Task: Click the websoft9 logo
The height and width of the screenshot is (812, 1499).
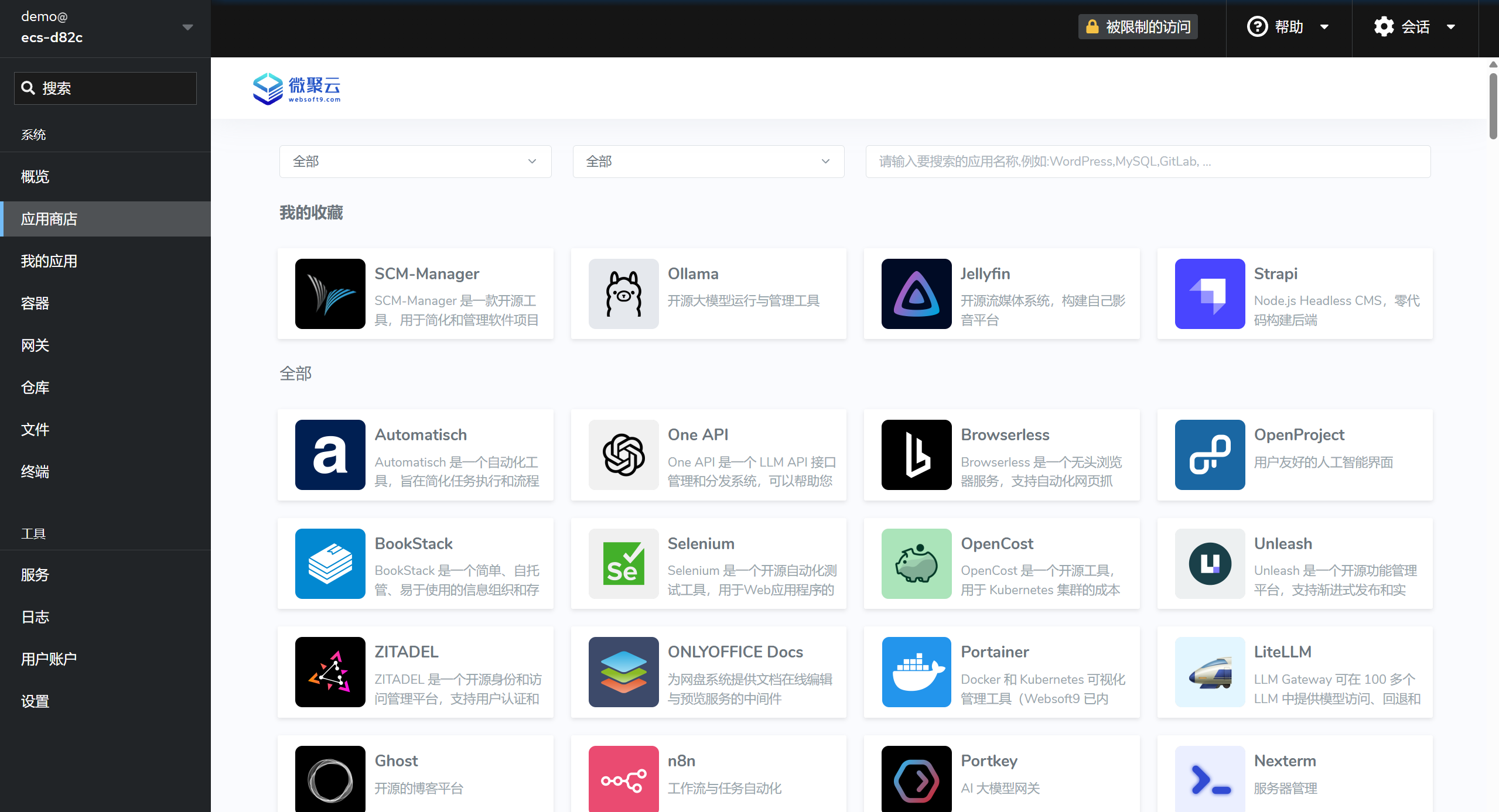Action: point(296,88)
